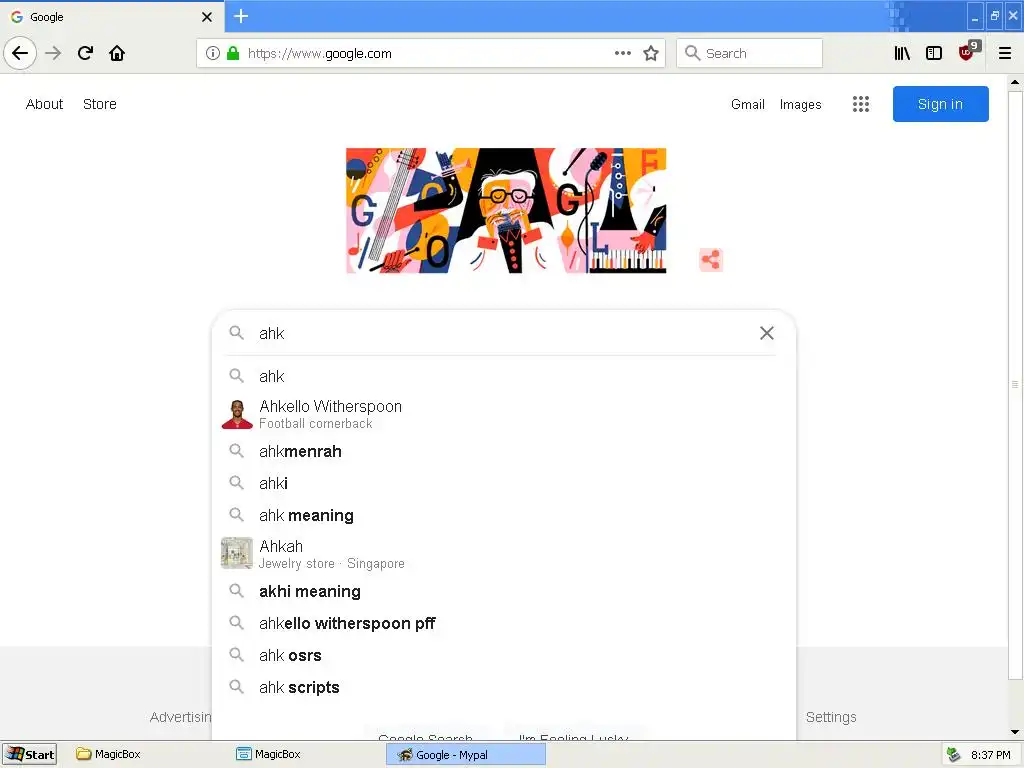Open the browser home page icon
Image resolution: width=1024 pixels, height=768 pixels.
click(117, 53)
